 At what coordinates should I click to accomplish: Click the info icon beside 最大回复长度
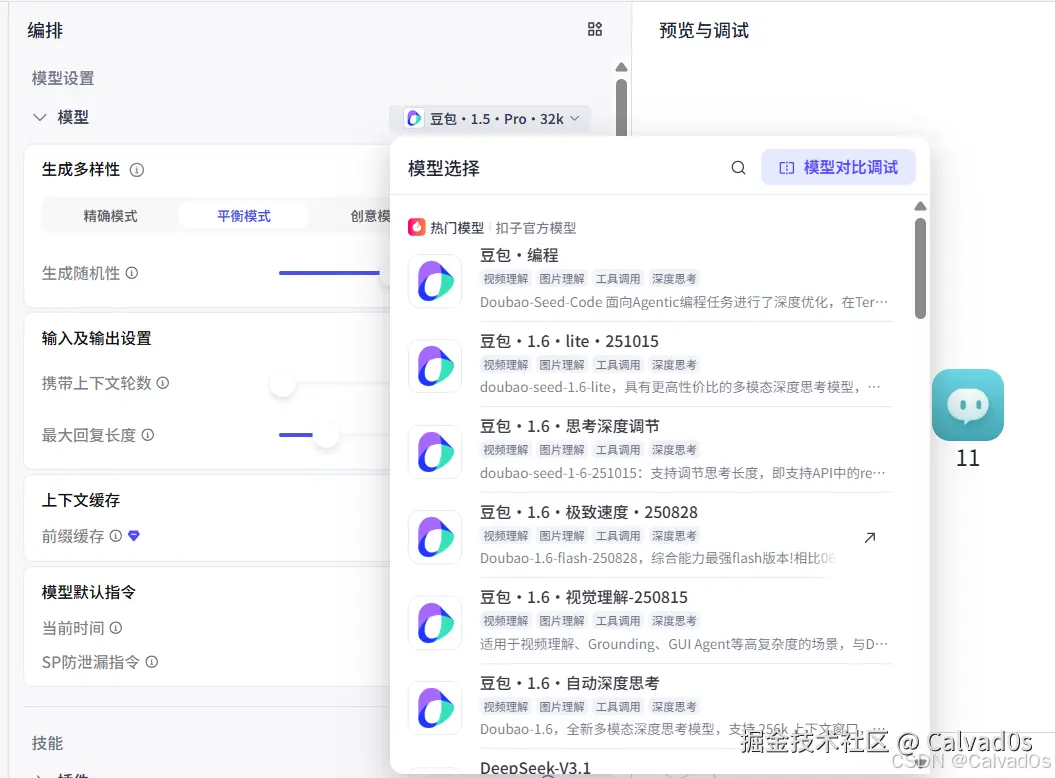pyautogui.click(x=147, y=435)
